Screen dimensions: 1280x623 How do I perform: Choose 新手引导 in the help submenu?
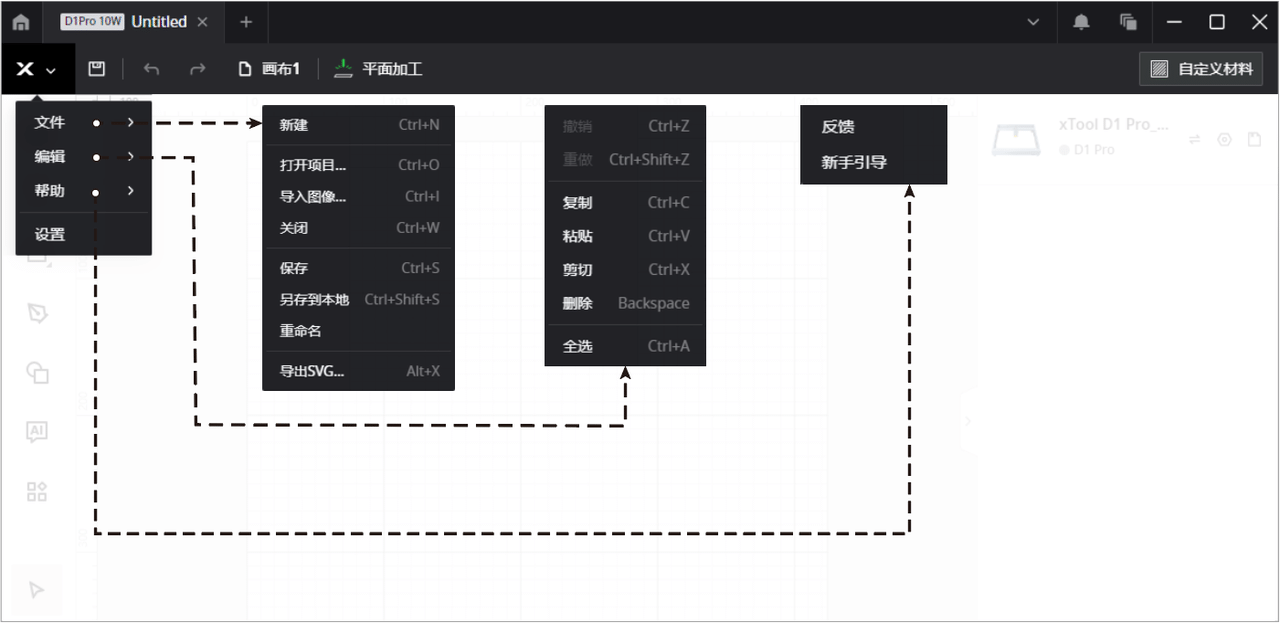click(873, 162)
